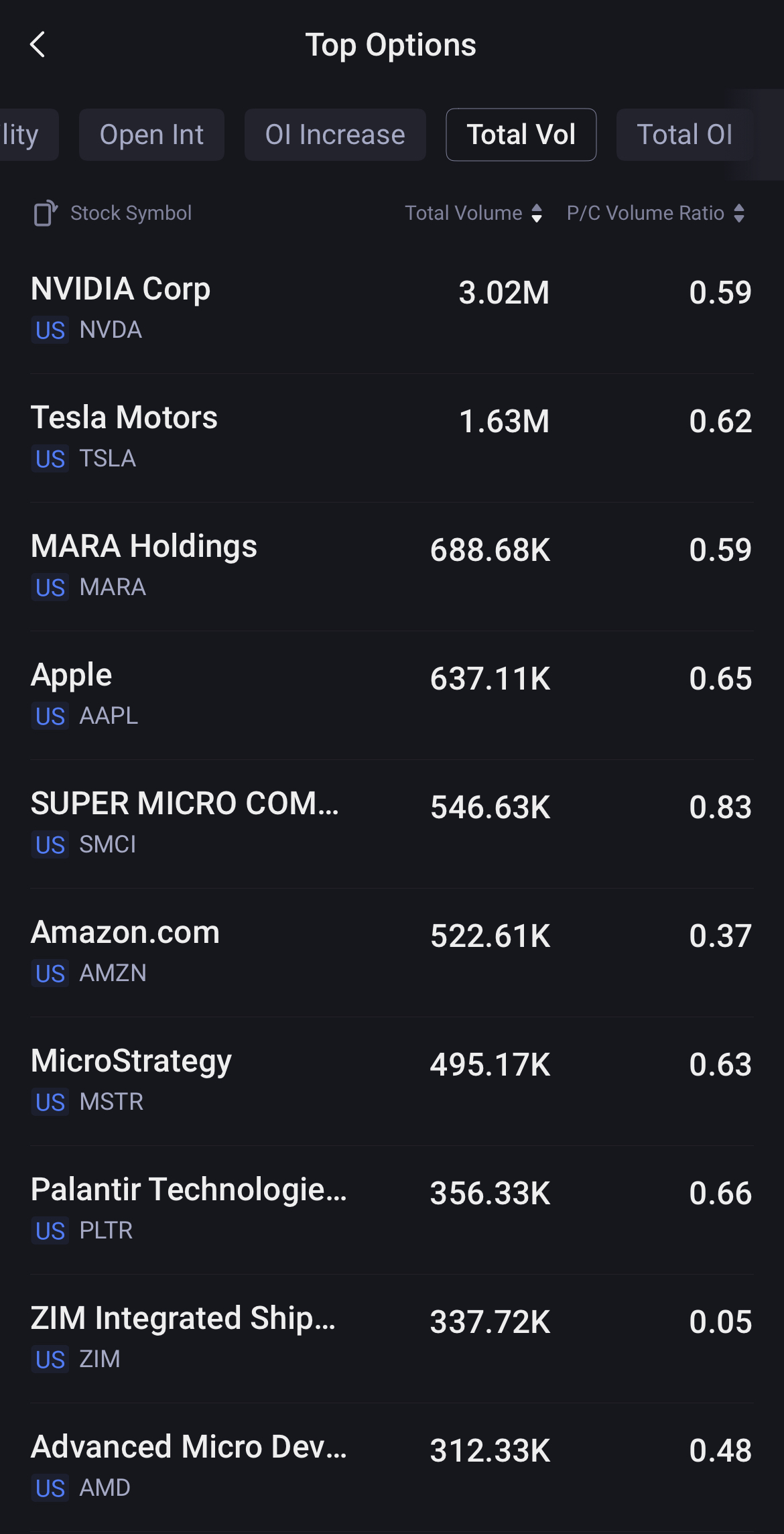Open Apple AAPL options row

tap(391, 694)
